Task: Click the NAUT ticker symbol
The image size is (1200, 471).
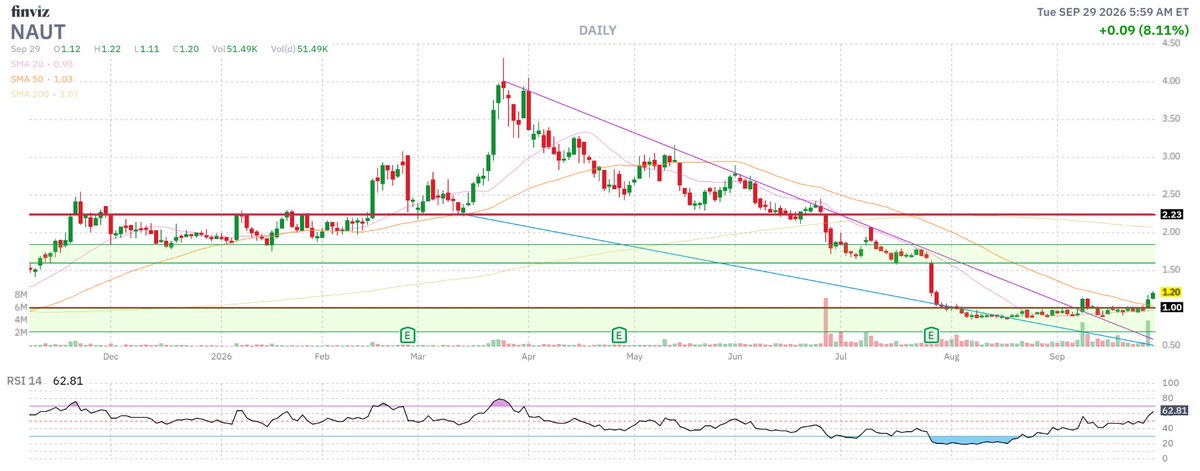Action: click(38, 31)
